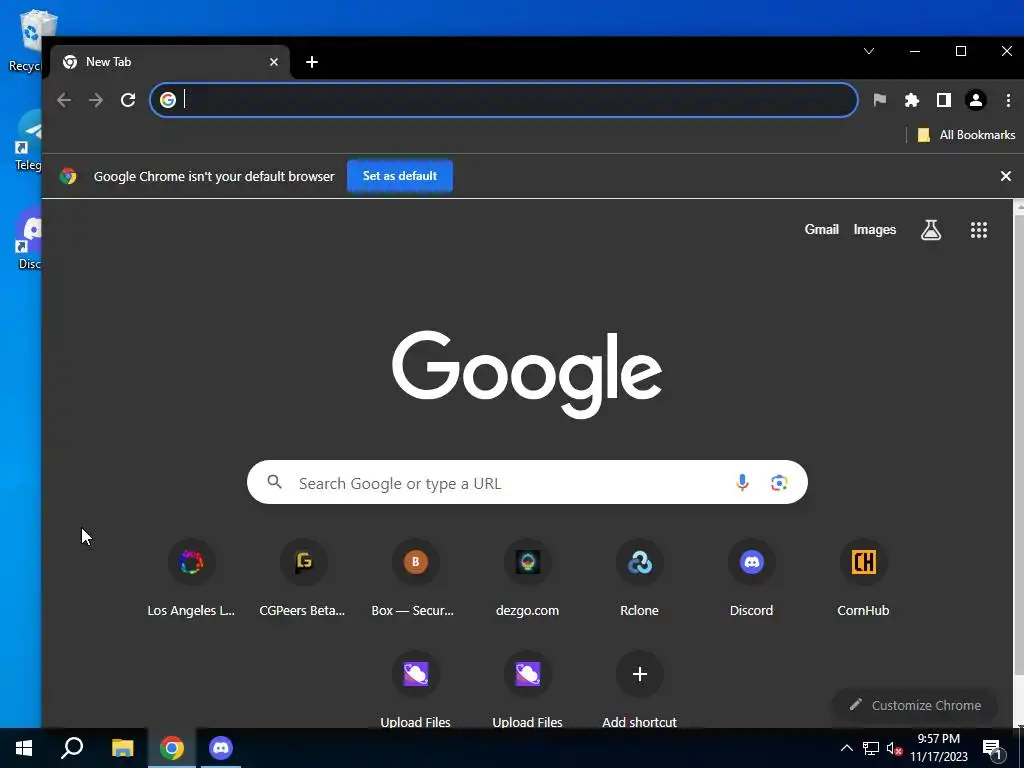
Task: Click the taskbar clock showing 9:57 PM
Action: (938, 748)
